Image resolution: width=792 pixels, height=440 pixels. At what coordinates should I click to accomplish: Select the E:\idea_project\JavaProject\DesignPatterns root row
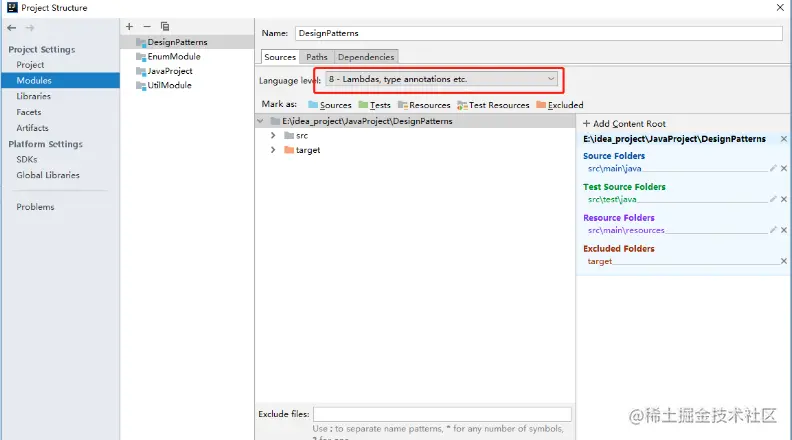click(x=415, y=121)
